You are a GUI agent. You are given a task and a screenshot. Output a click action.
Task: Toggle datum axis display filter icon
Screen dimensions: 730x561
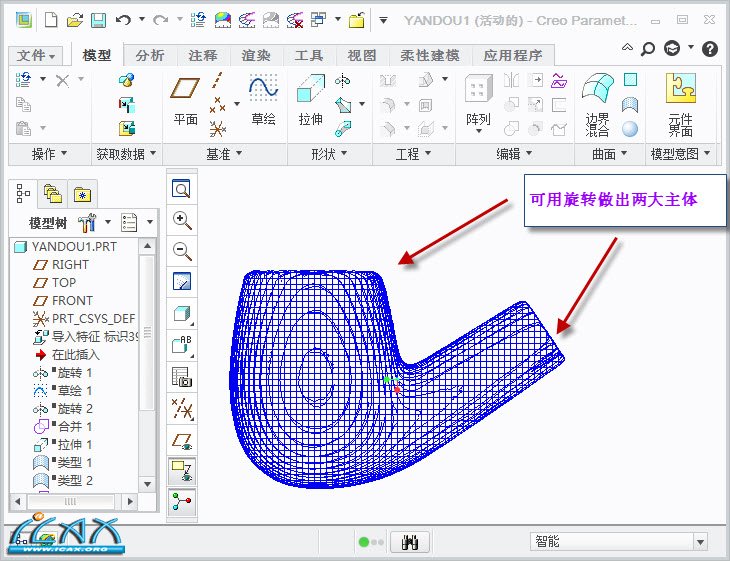pyautogui.click(x=182, y=408)
